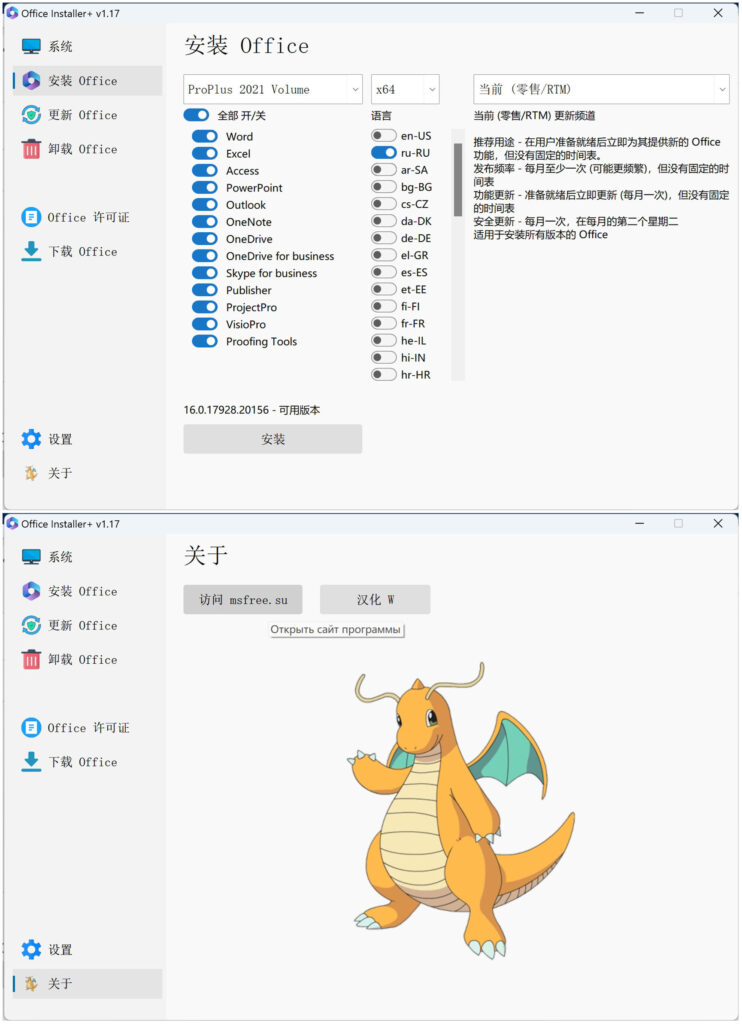Click the 关于 dragon icon in bottom window sidebar

tap(31, 984)
